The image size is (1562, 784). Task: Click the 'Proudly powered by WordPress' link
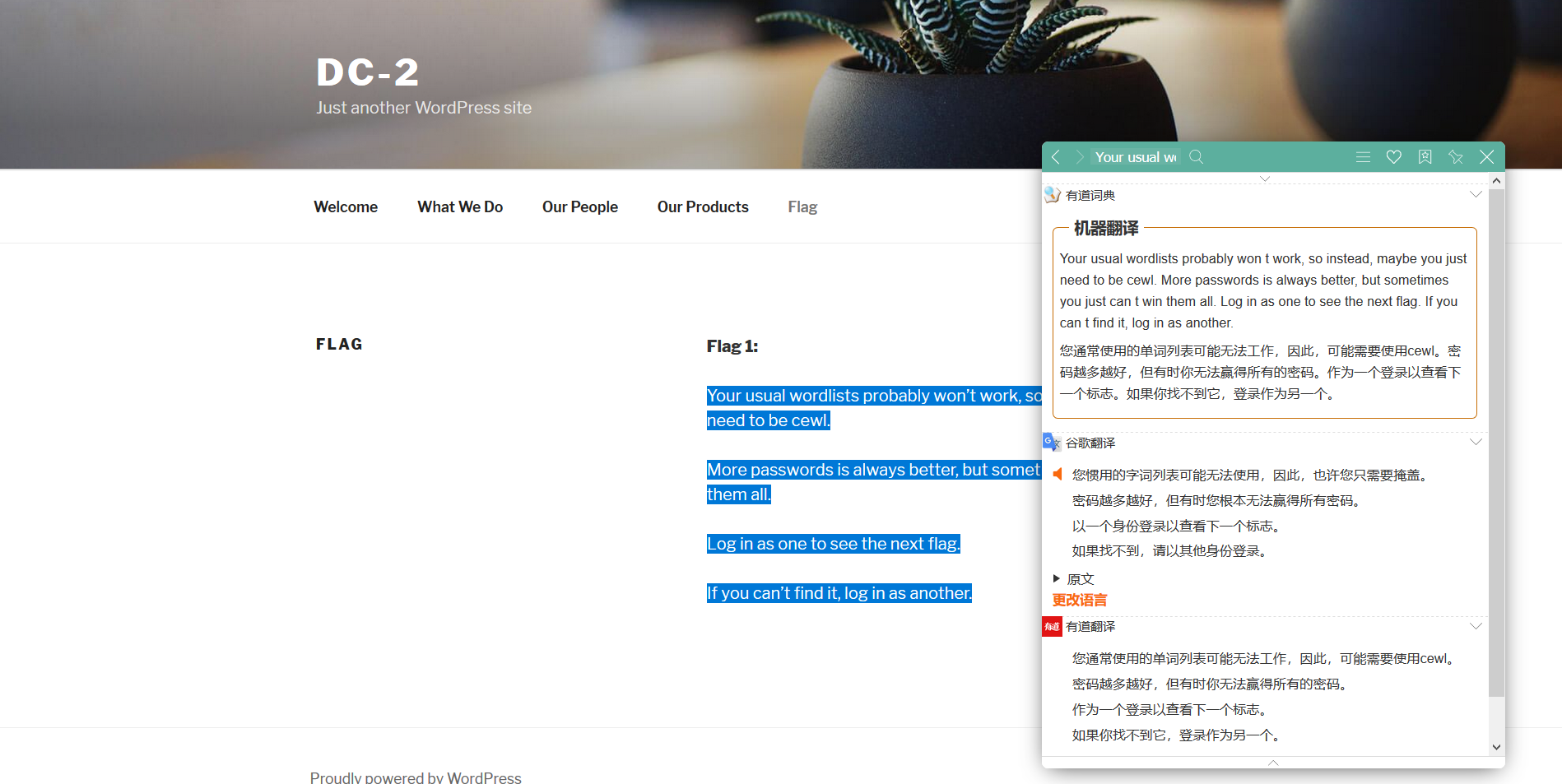416,777
